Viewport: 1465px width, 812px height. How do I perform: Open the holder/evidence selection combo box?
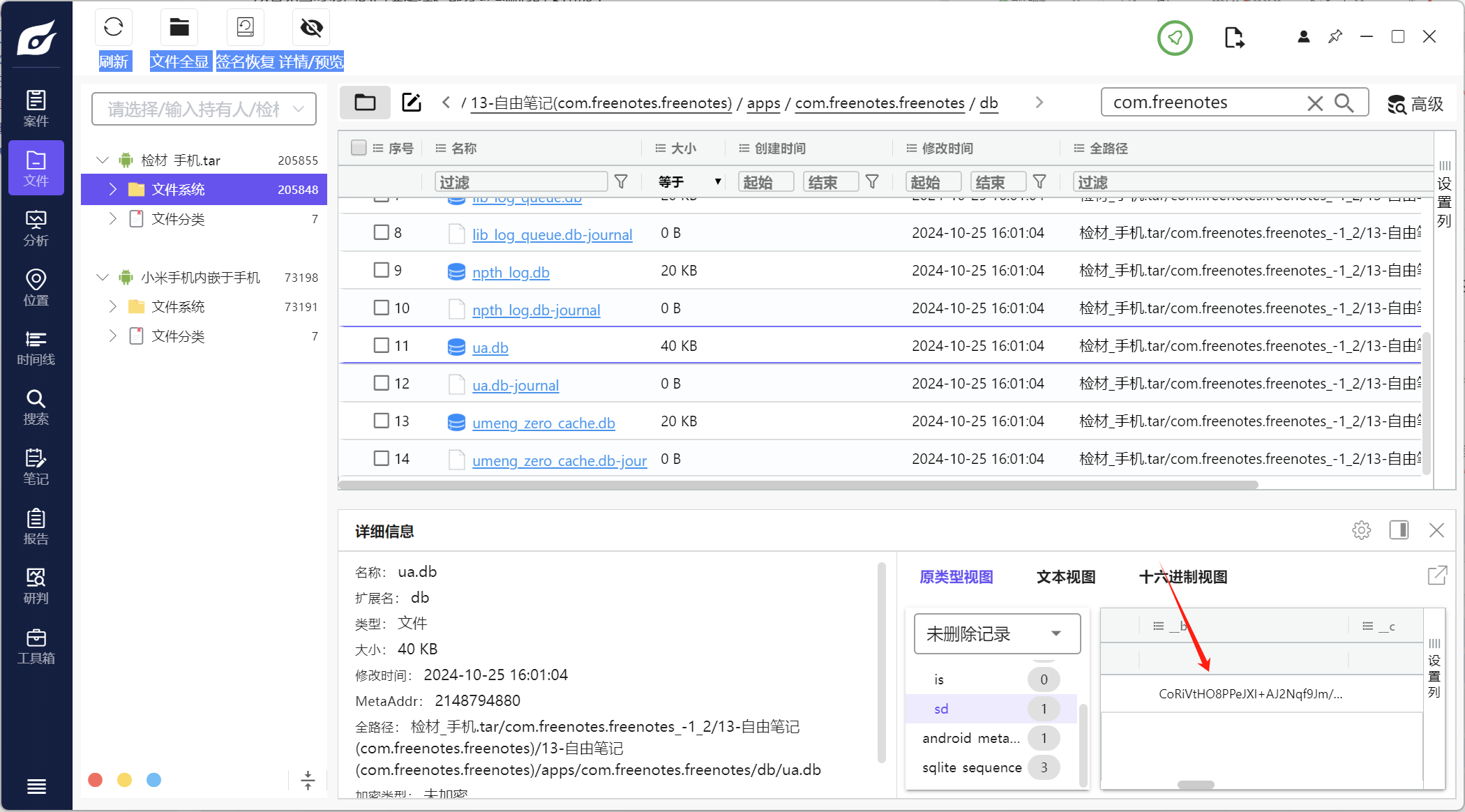click(x=204, y=109)
